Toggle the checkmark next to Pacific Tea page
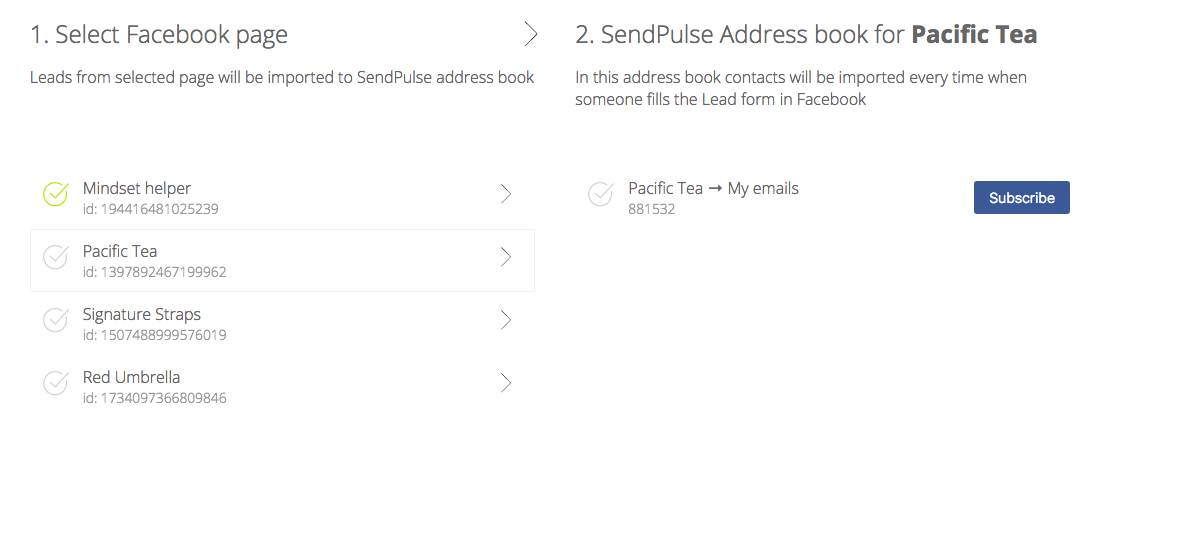The height and width of the screenshot is (533, 1187). click(56, 257)
